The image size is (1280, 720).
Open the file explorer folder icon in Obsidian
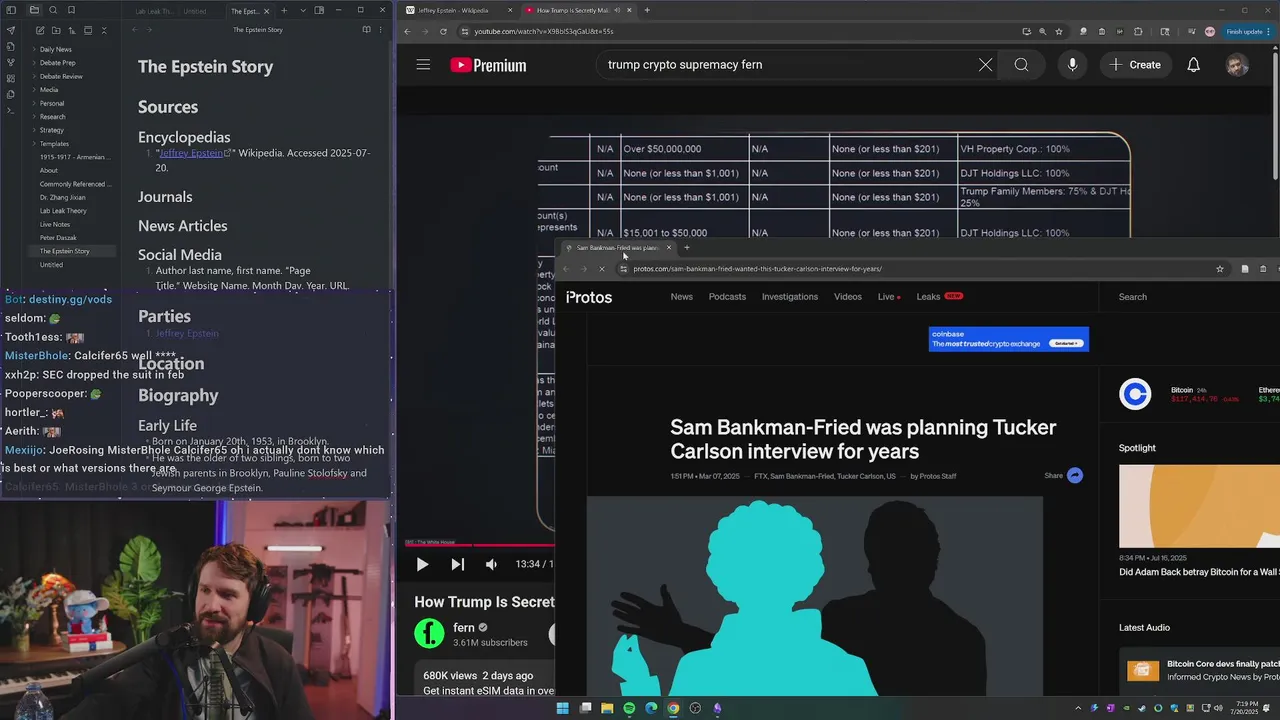pos(34,10)
